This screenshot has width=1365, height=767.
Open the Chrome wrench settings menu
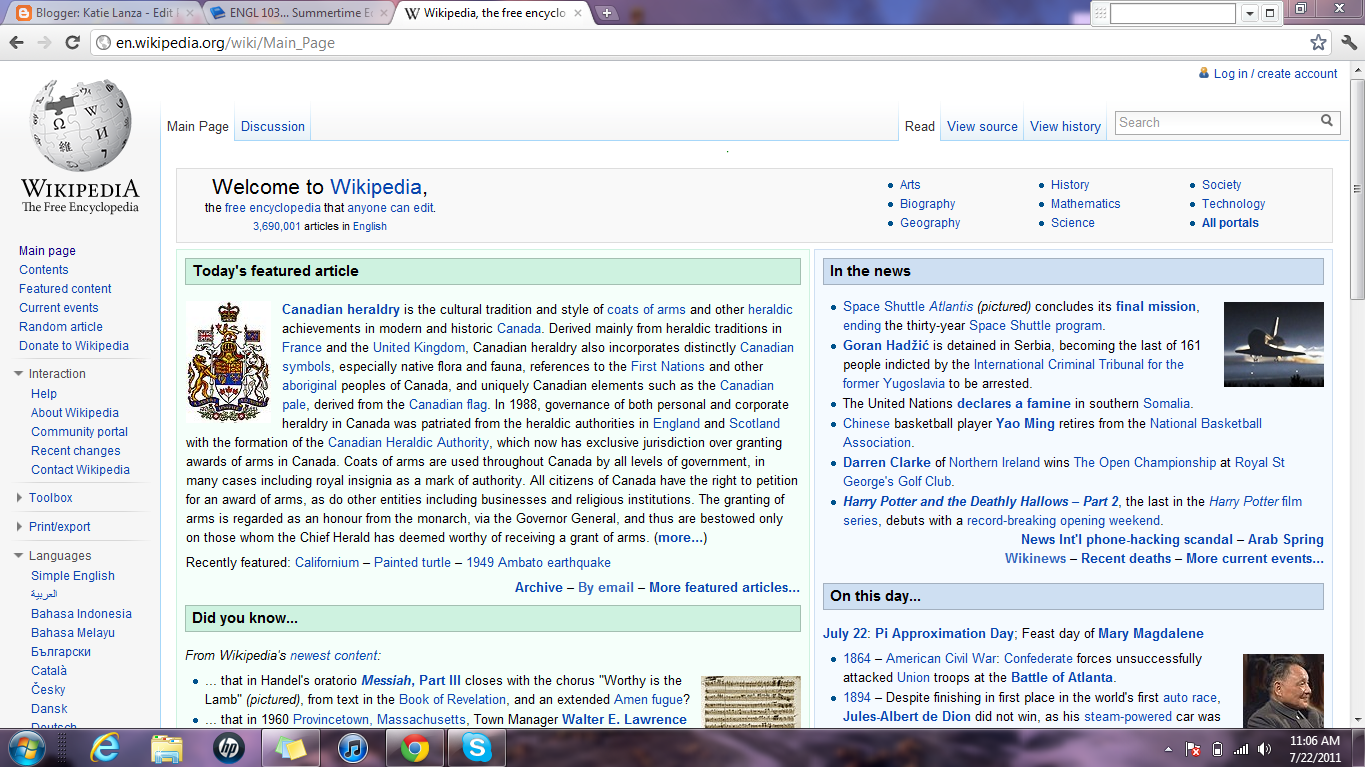pyautogui.click(x=1349, y=43)
